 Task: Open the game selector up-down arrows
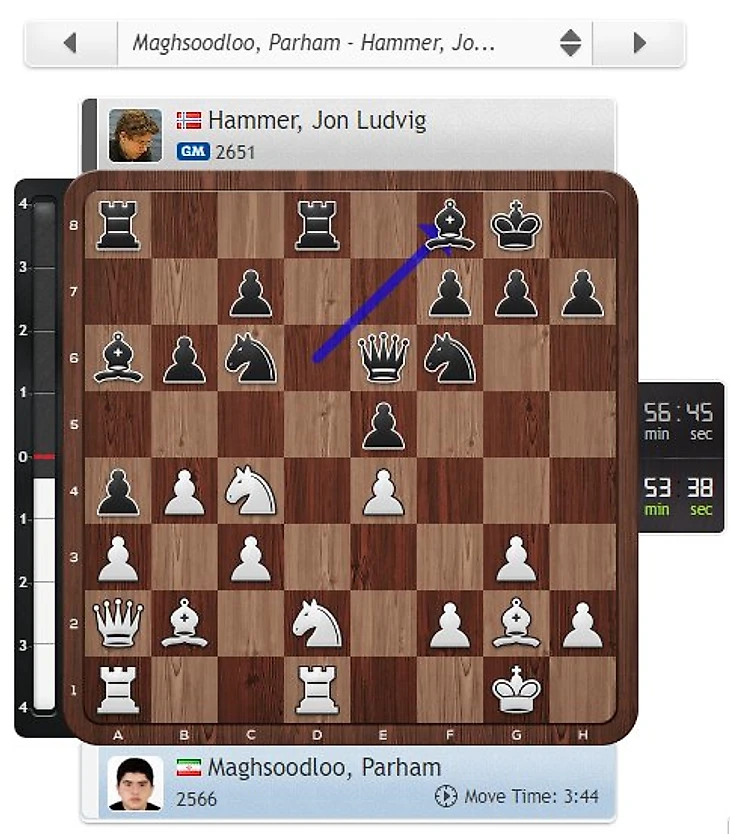[570, 43]
